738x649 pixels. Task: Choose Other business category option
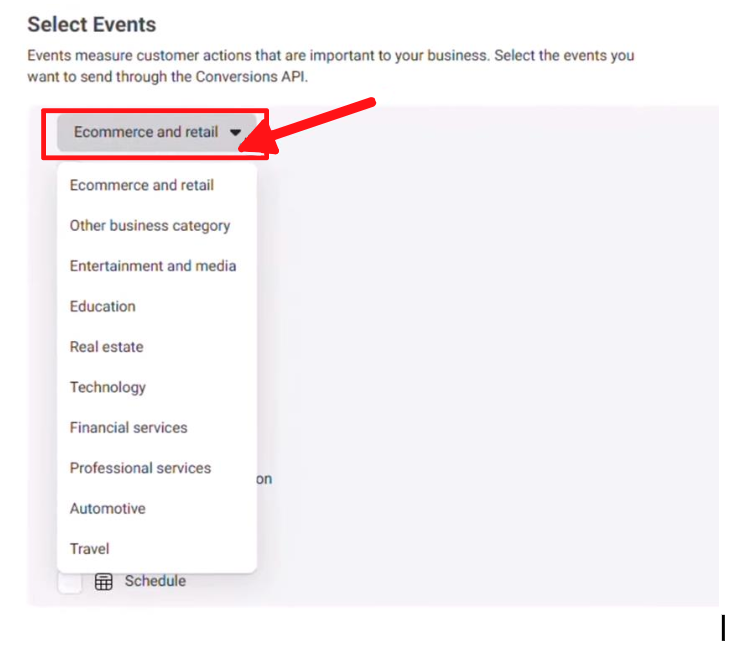click(150, 225)
